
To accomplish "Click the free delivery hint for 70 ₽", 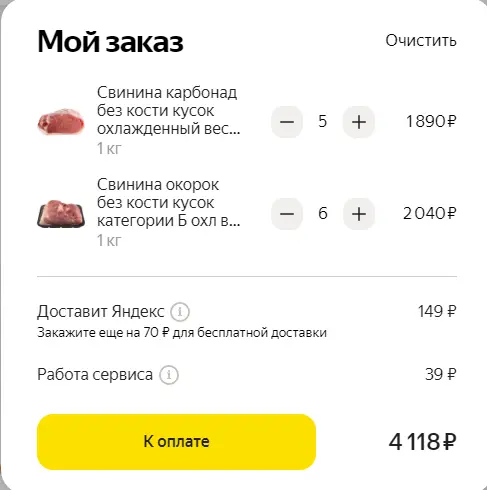I will pyautogui.click(x=182, y=333).
